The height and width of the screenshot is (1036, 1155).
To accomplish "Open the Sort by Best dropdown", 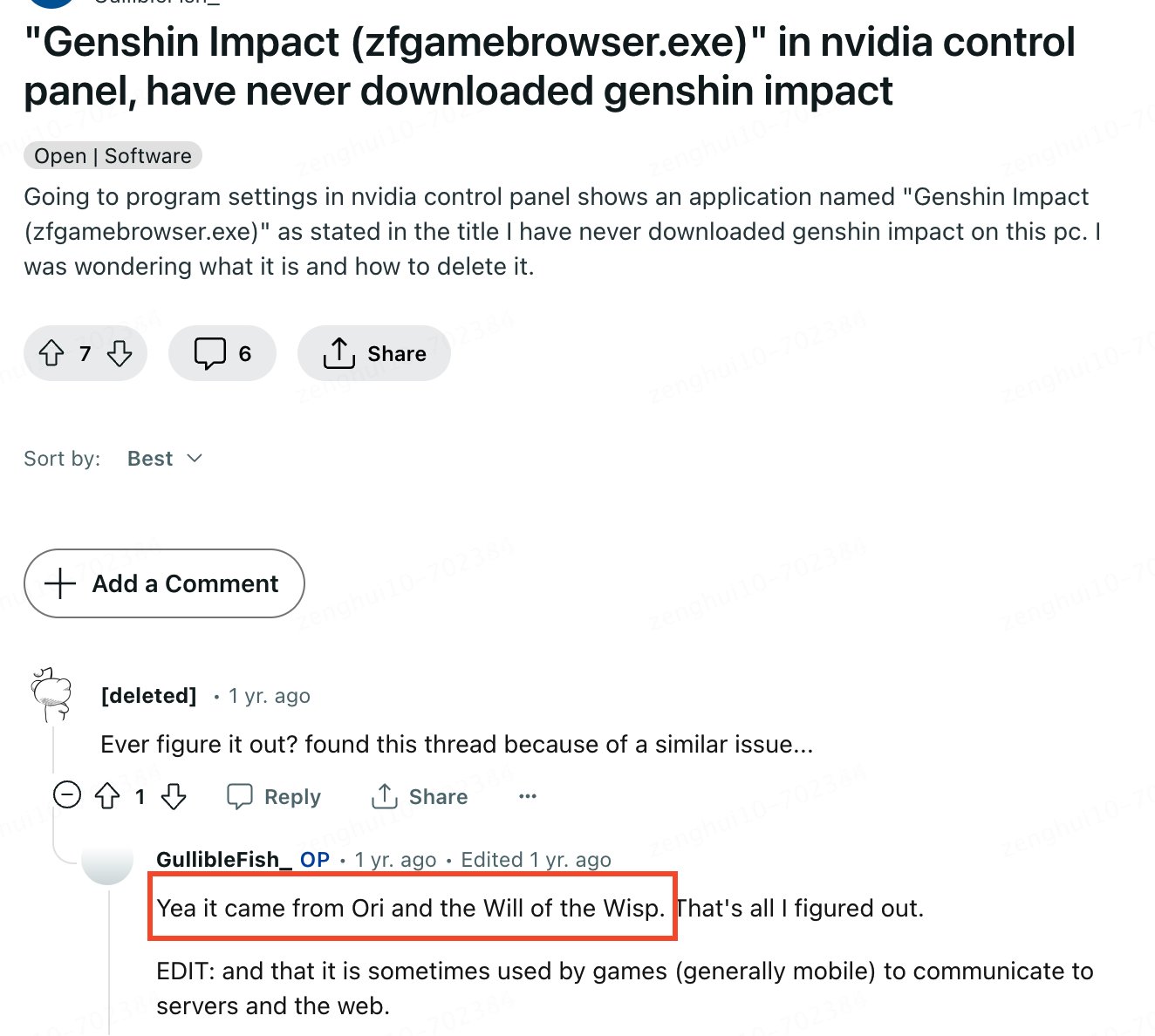I will (x=165, y=459).
